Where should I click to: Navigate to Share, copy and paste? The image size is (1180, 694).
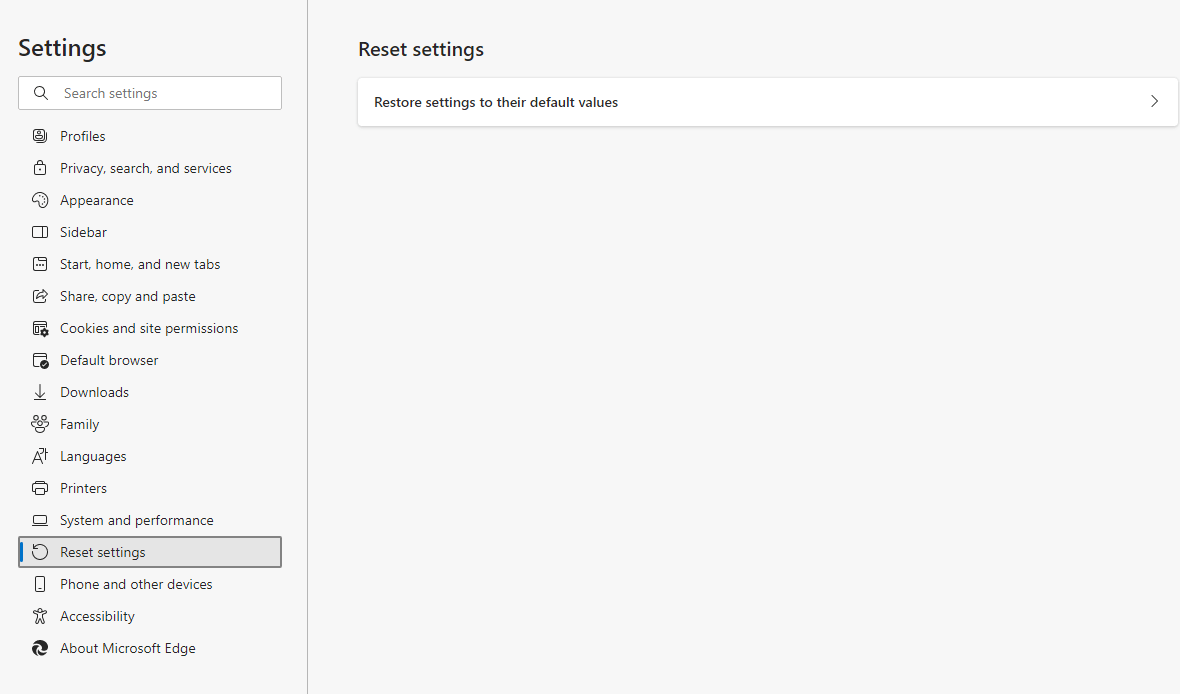pos(150,296)
